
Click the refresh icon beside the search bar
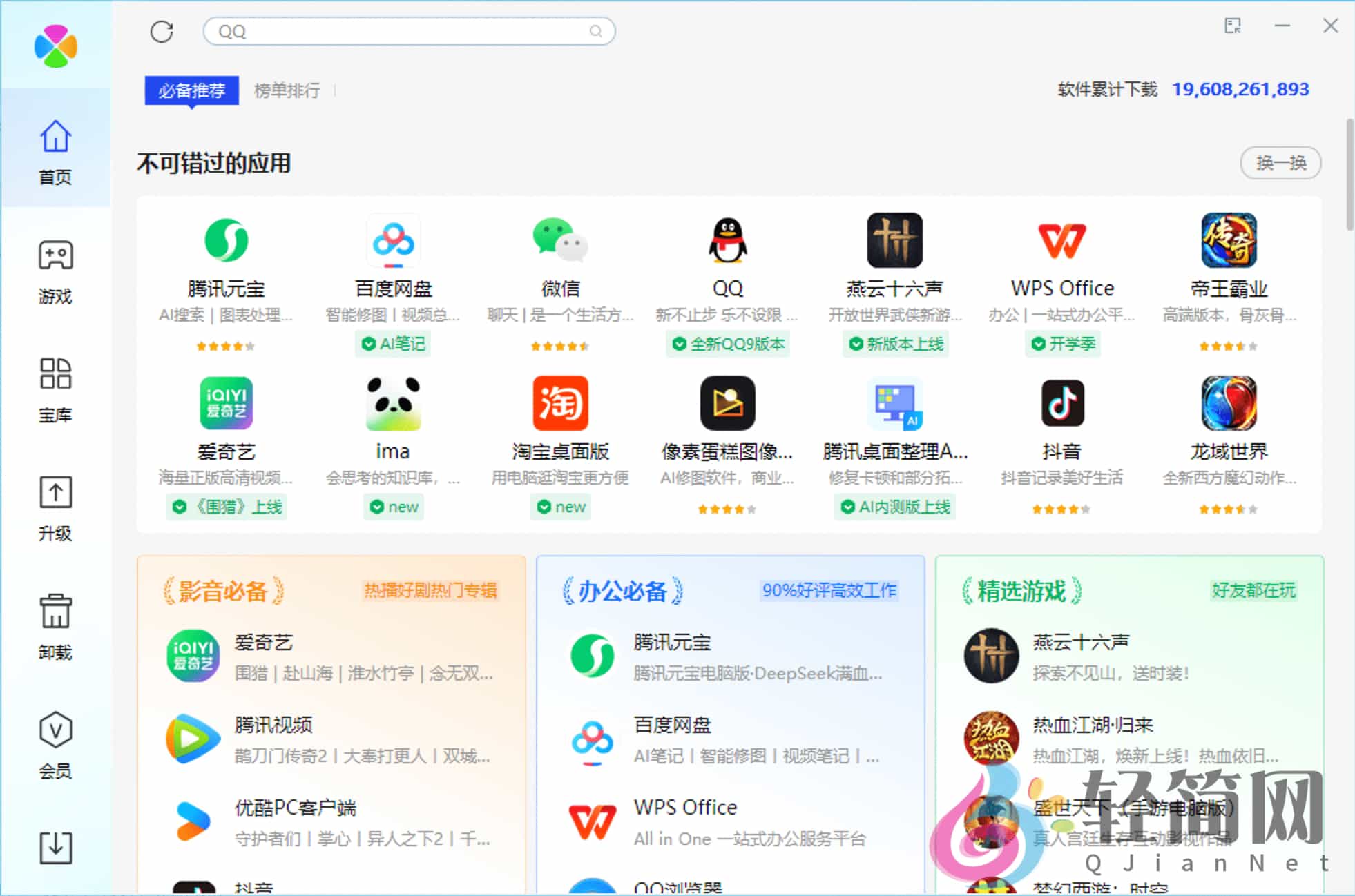[x=161, y=32]
